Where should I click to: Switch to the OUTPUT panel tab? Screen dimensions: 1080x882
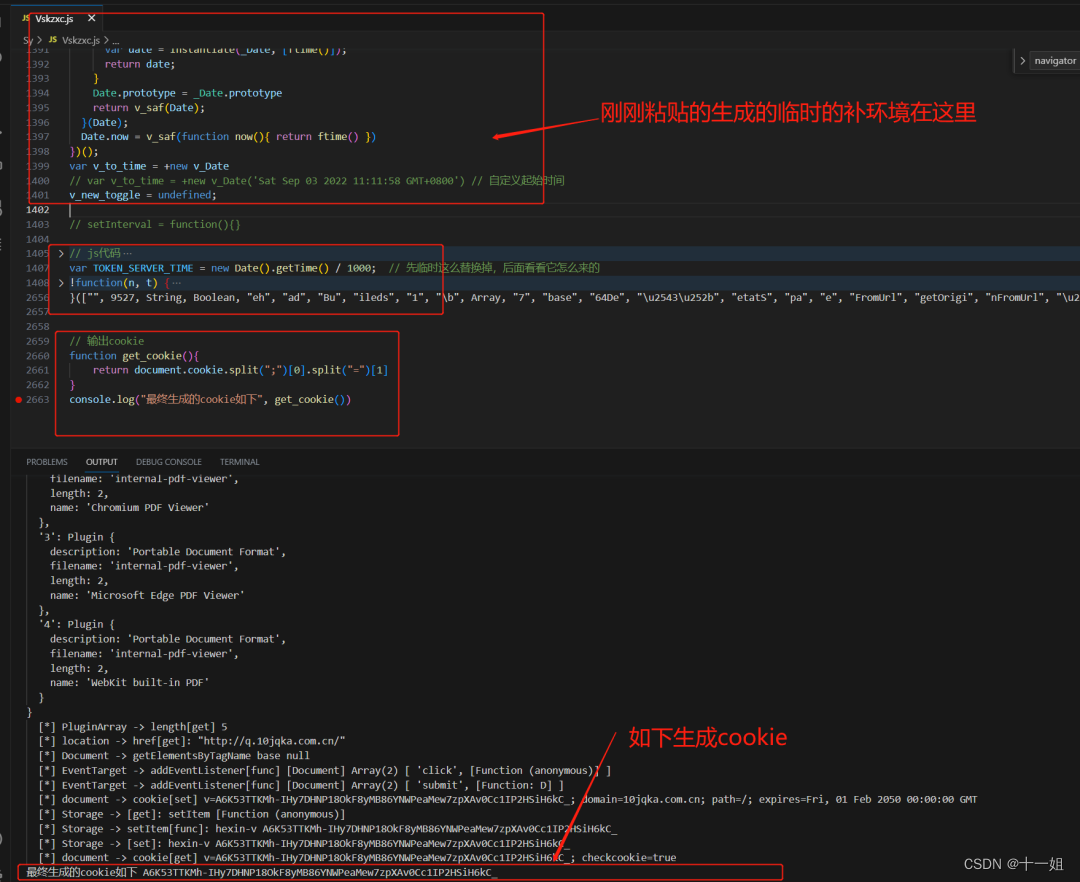pos(101,462)
